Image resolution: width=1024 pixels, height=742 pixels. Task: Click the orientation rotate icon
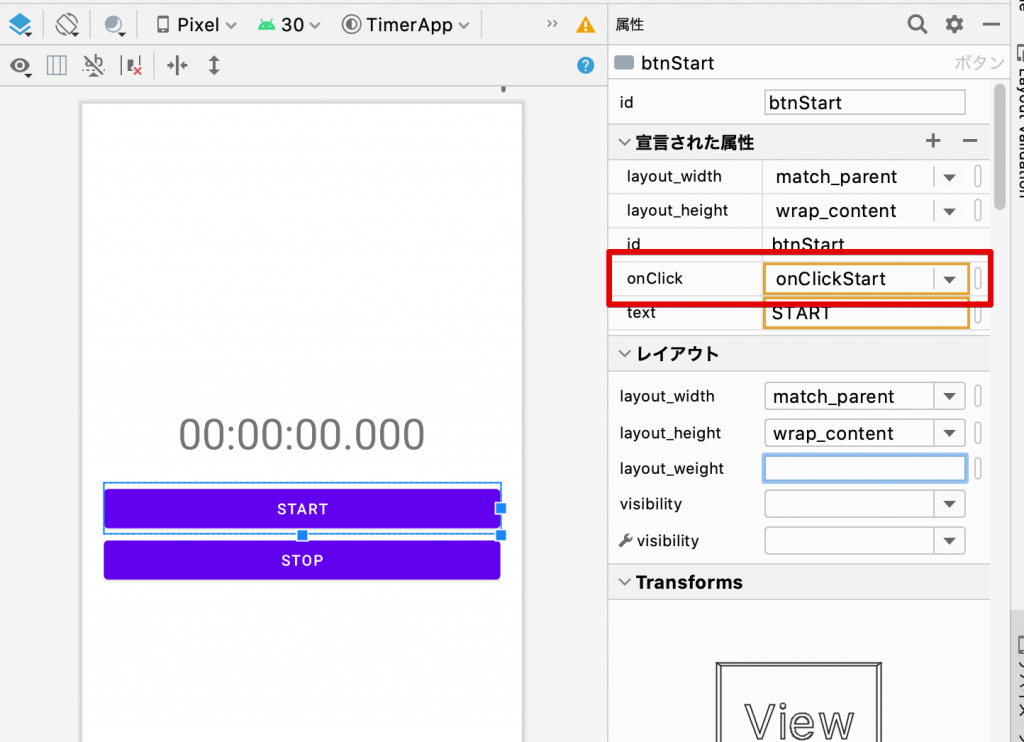coord(67,25)
